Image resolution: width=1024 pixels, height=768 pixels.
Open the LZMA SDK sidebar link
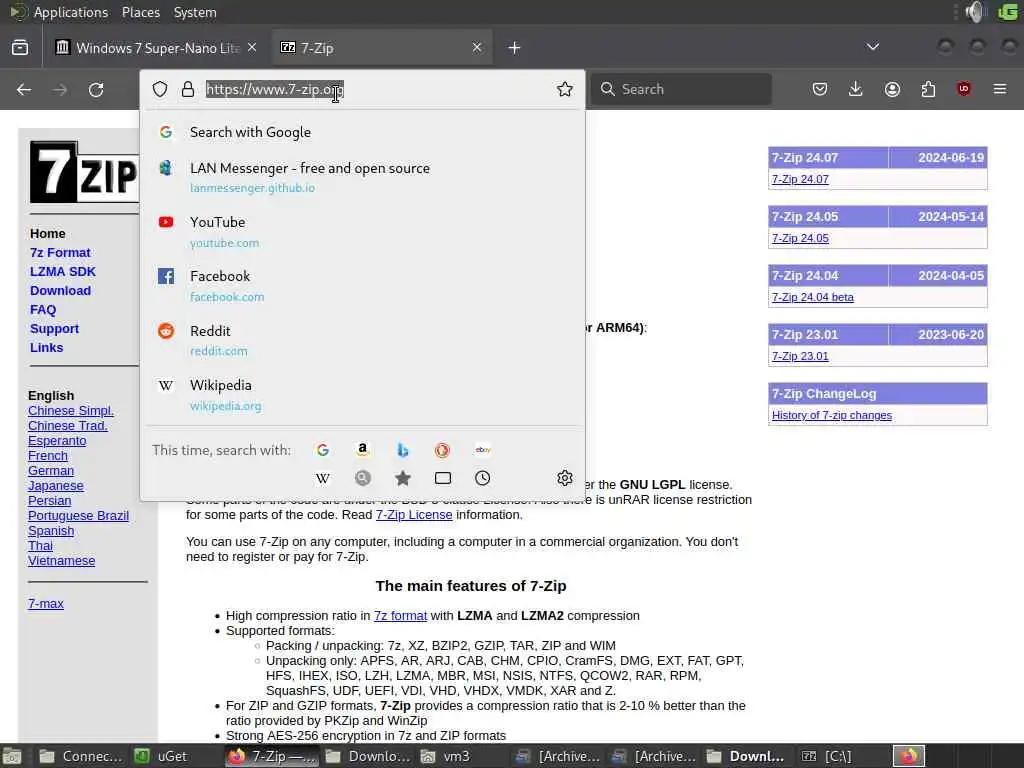click(63, 272)
